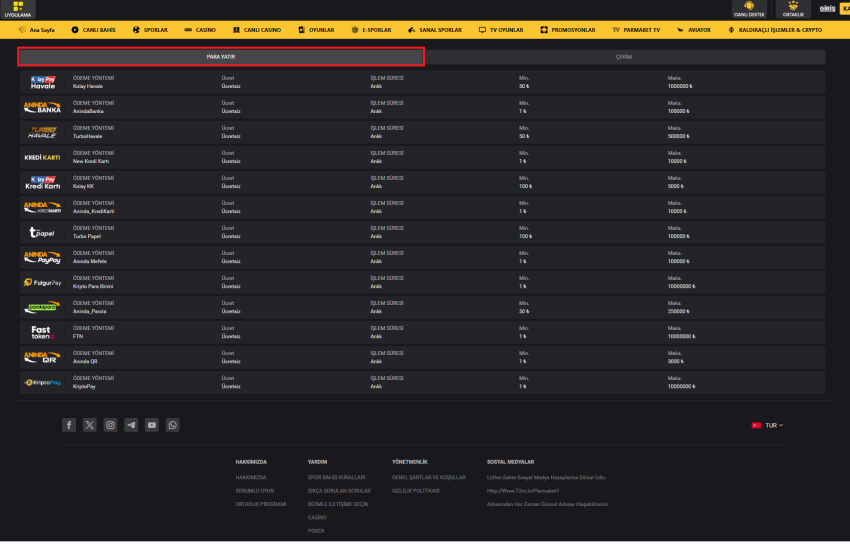Click the T2m.io/Parmabet1 address link

tap(523, 491)
